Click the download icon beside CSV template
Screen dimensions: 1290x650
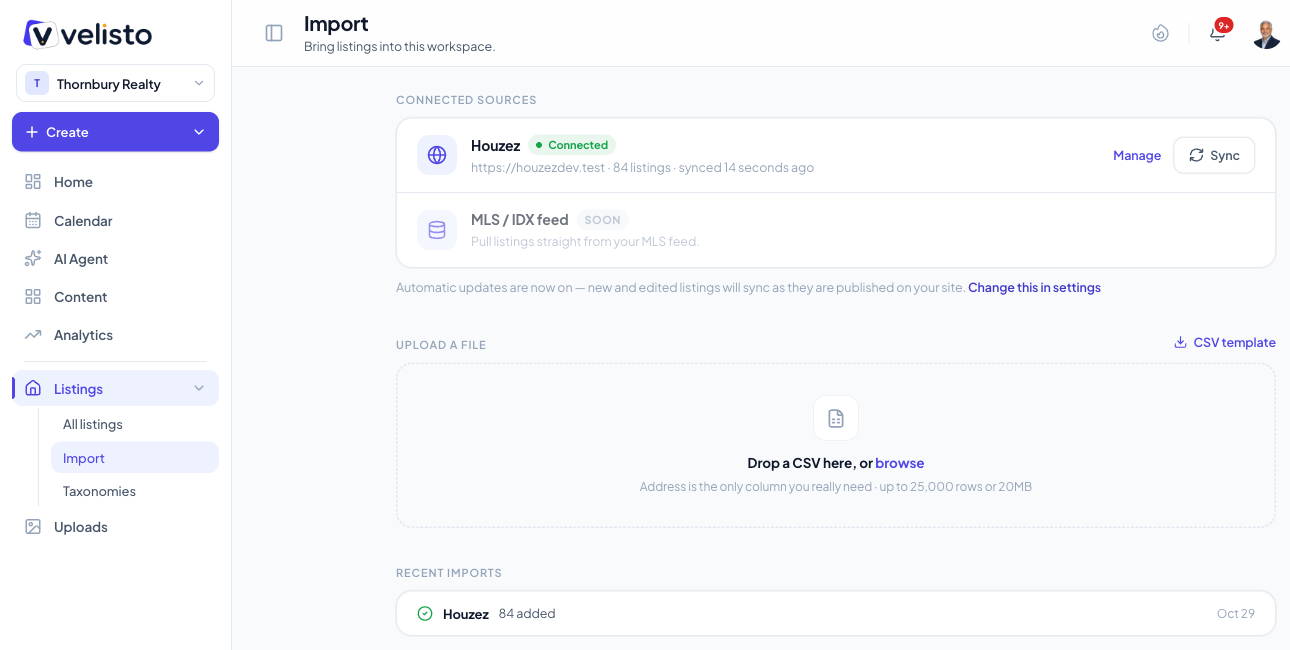[x=1180, y=342]
